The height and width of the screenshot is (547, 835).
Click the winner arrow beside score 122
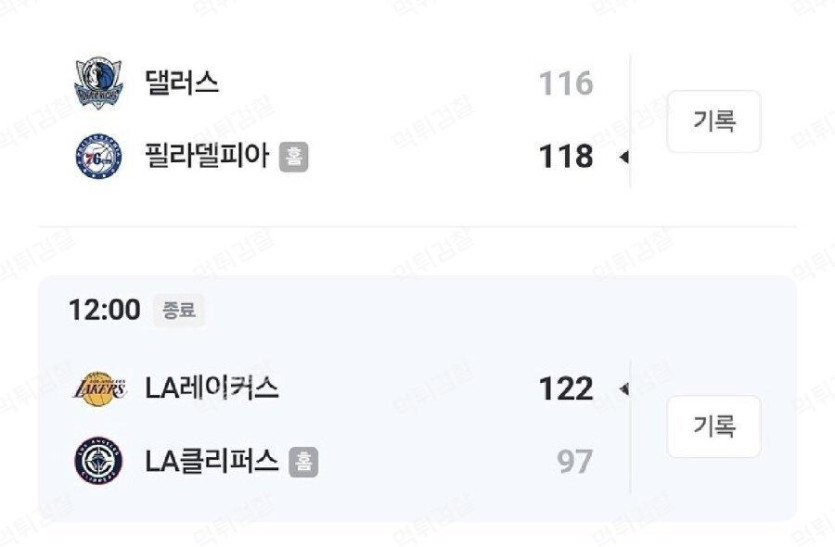pyautogui.click(x=624, y=389)
